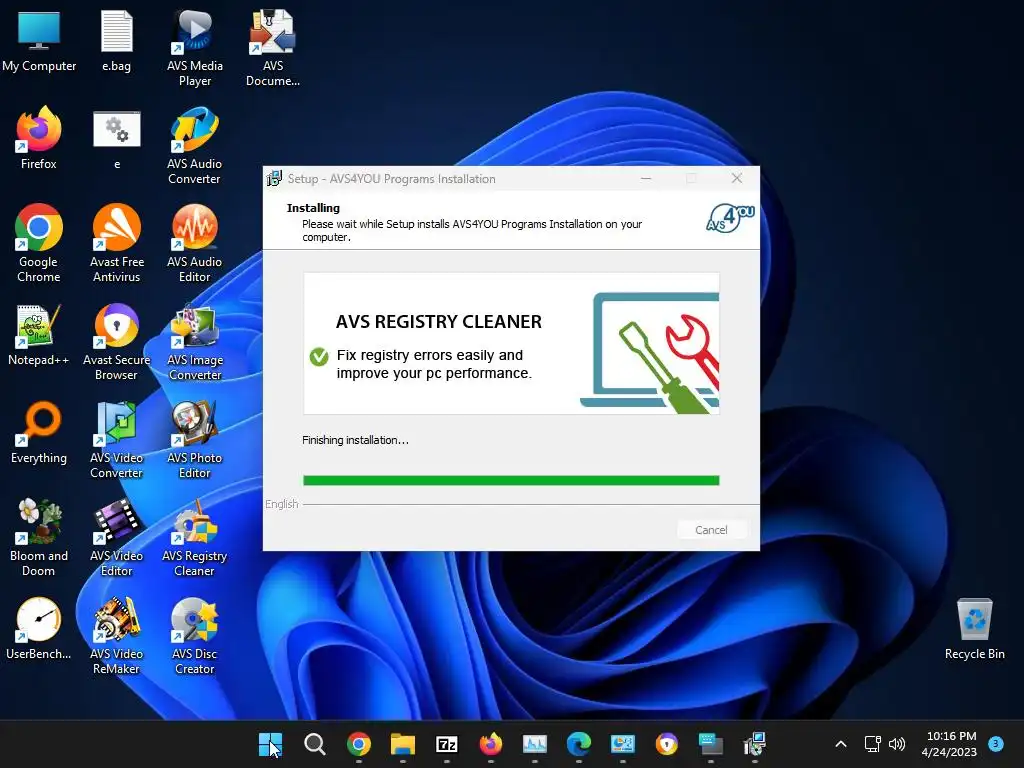Open the clock showing 10:16 PM
The image size is (1024, 768).
(x=950, y=744)
